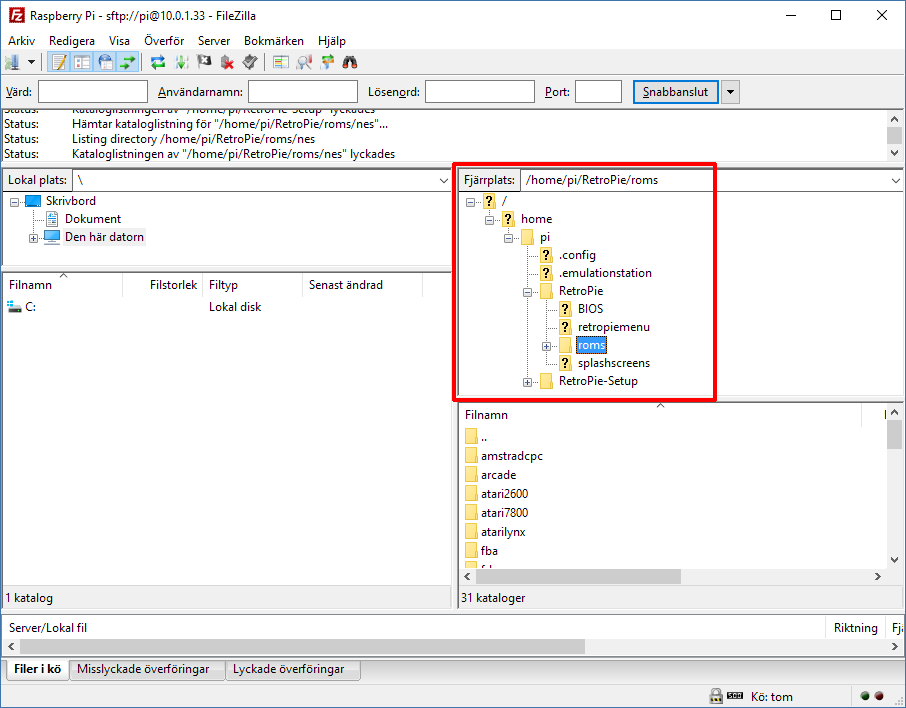Select the C: local disk entry

(x=21, y=307)
